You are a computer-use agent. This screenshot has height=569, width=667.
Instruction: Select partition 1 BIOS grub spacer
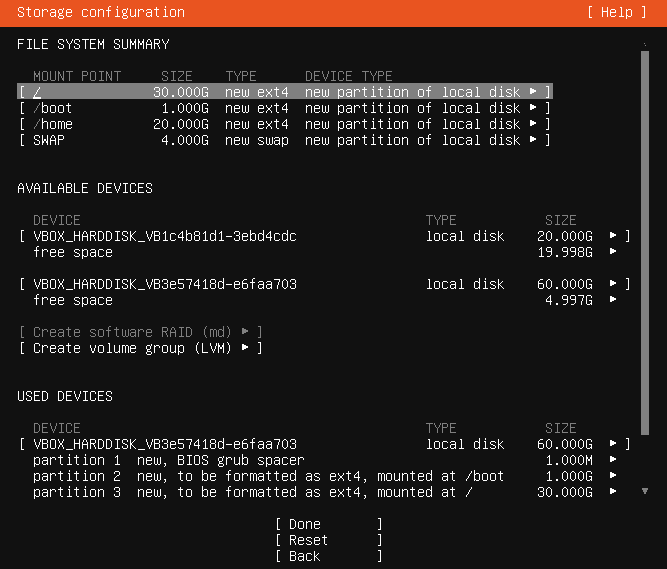click(325, 460)
